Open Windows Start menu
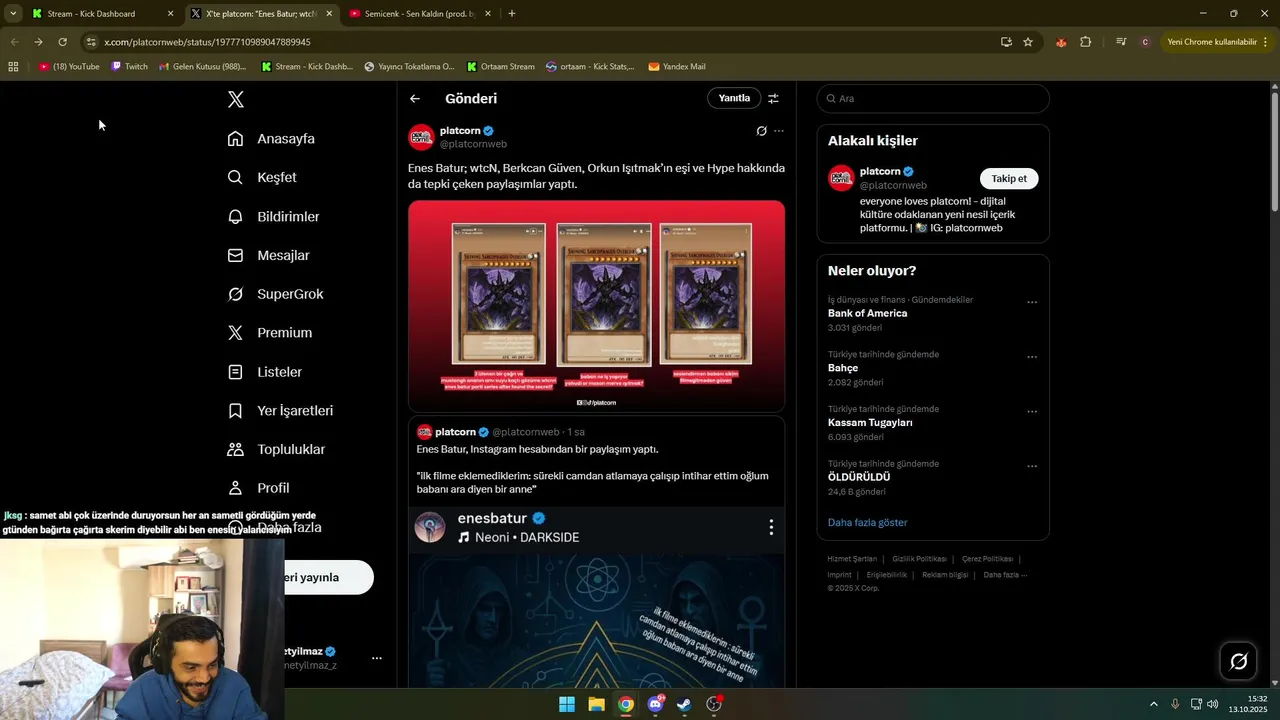 coord(567,704)
